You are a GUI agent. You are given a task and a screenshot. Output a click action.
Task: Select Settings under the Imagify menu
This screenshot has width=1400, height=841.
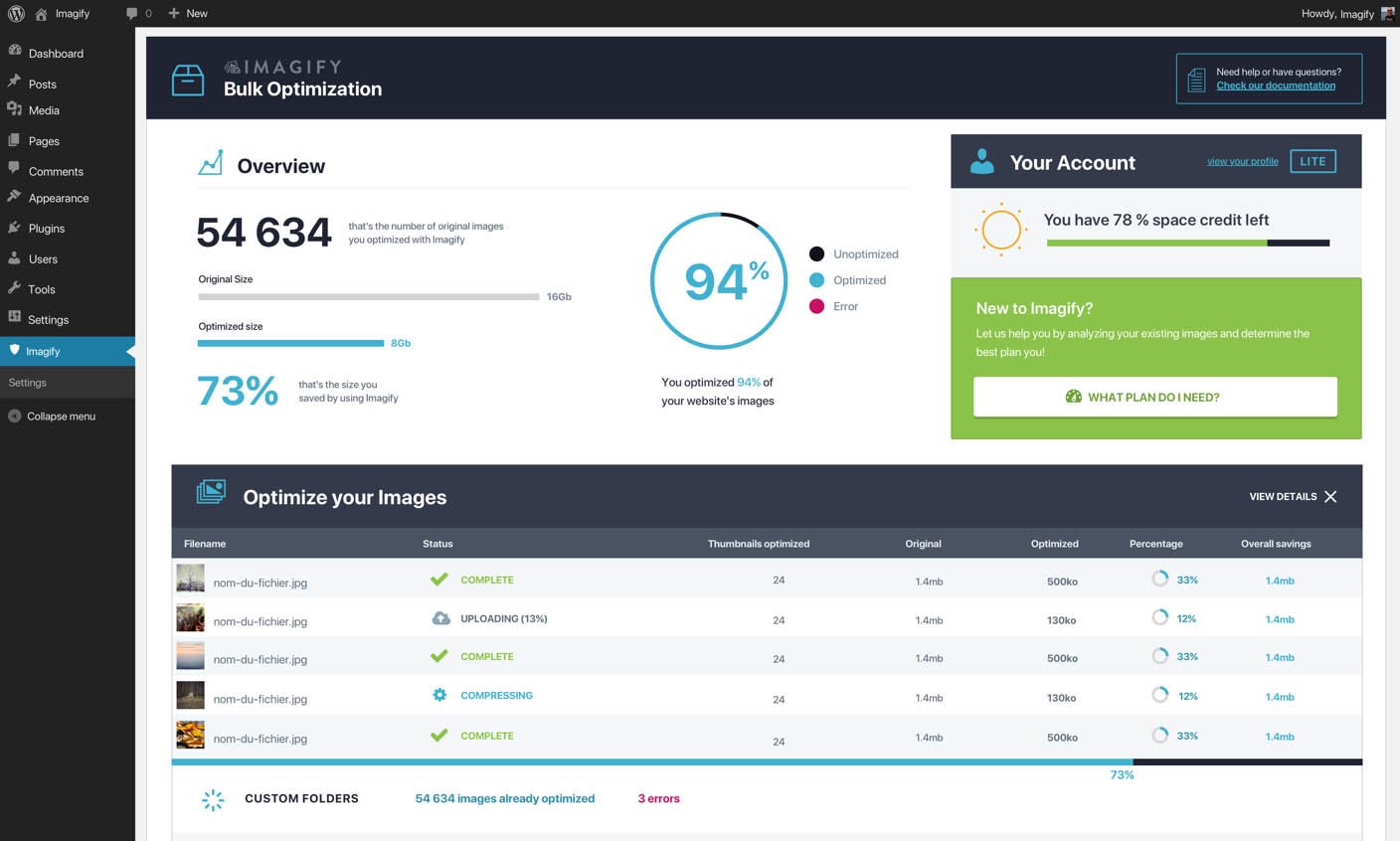coord(27,382)
